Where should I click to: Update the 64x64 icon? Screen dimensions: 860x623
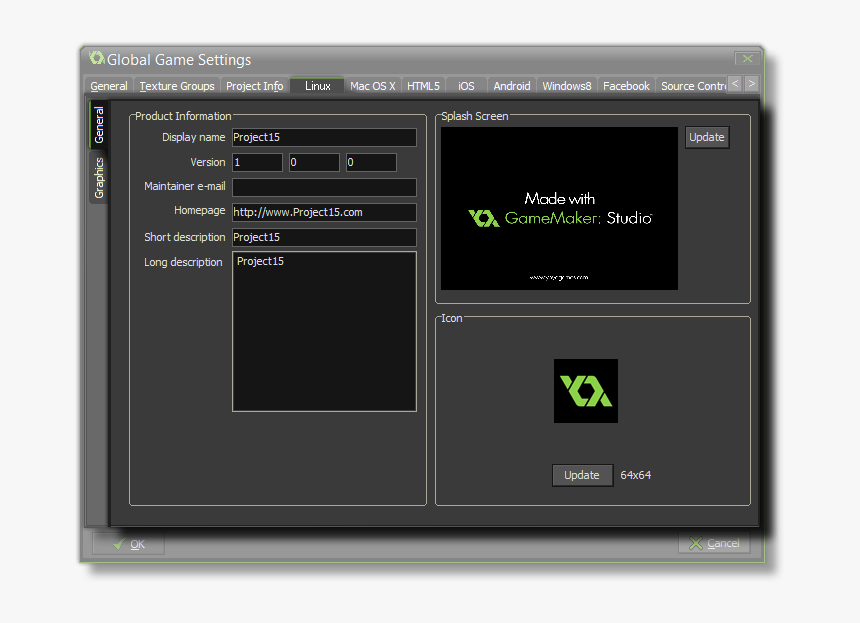coord(582,475)
